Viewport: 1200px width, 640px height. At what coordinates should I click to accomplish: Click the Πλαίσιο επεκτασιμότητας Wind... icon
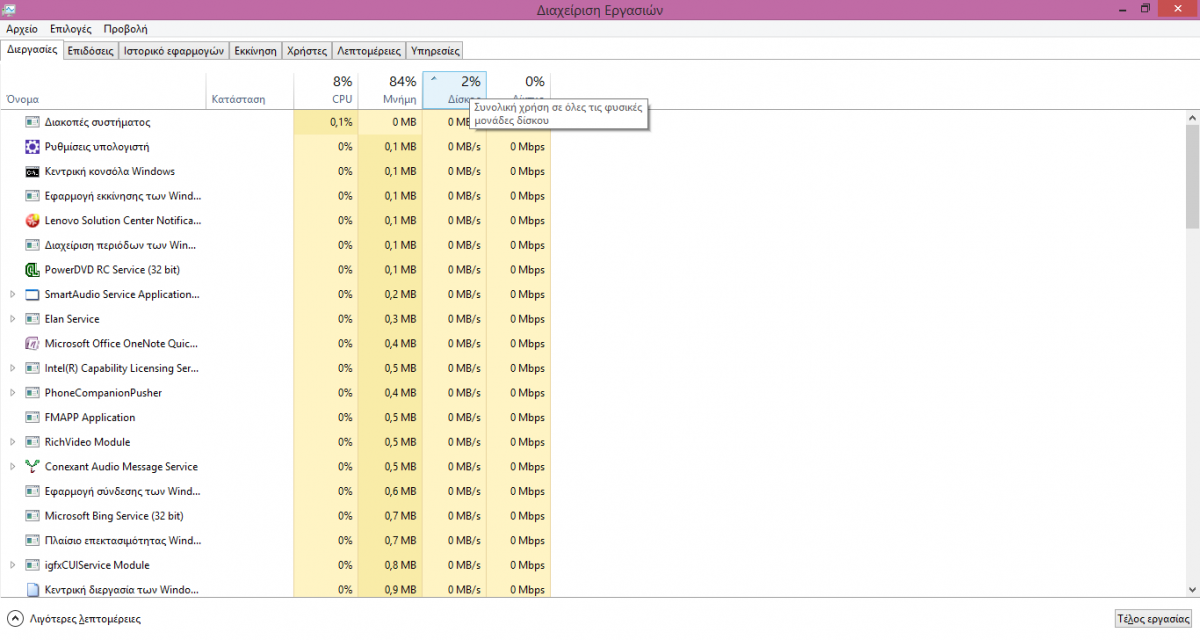(x=32, y=541)
